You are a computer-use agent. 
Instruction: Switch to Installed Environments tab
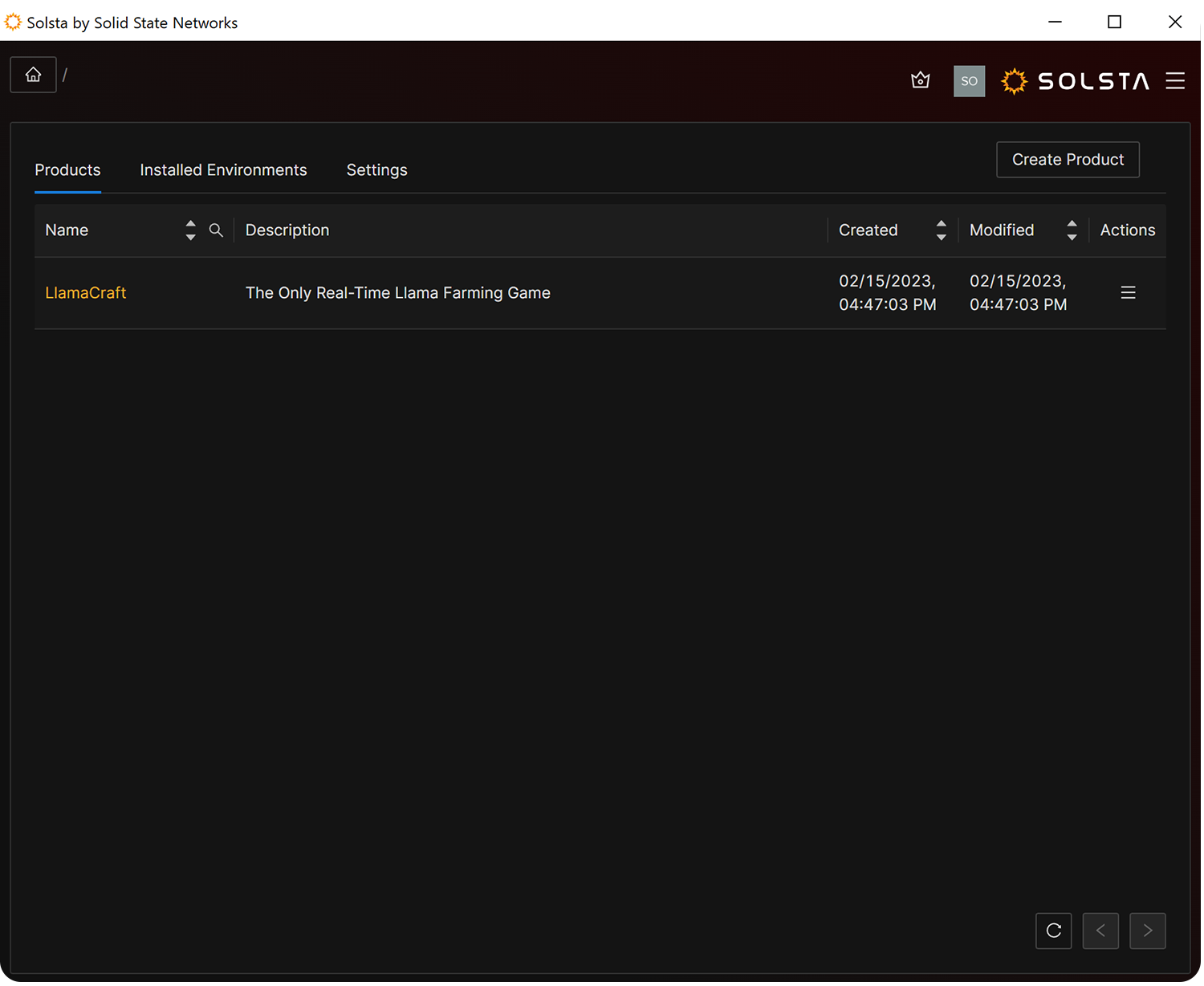[224, 170]
